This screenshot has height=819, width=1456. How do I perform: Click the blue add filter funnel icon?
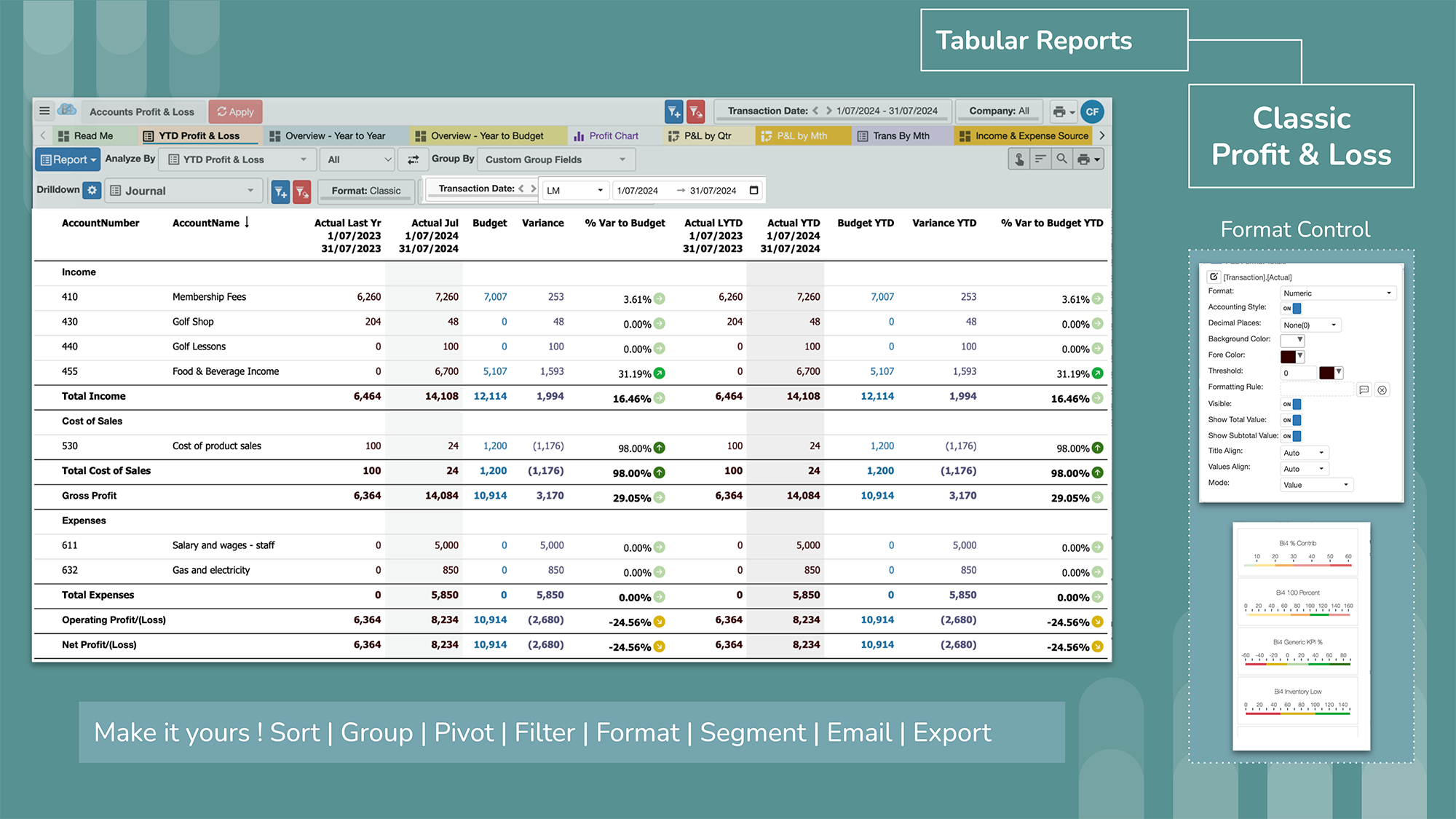coord(673,111)
